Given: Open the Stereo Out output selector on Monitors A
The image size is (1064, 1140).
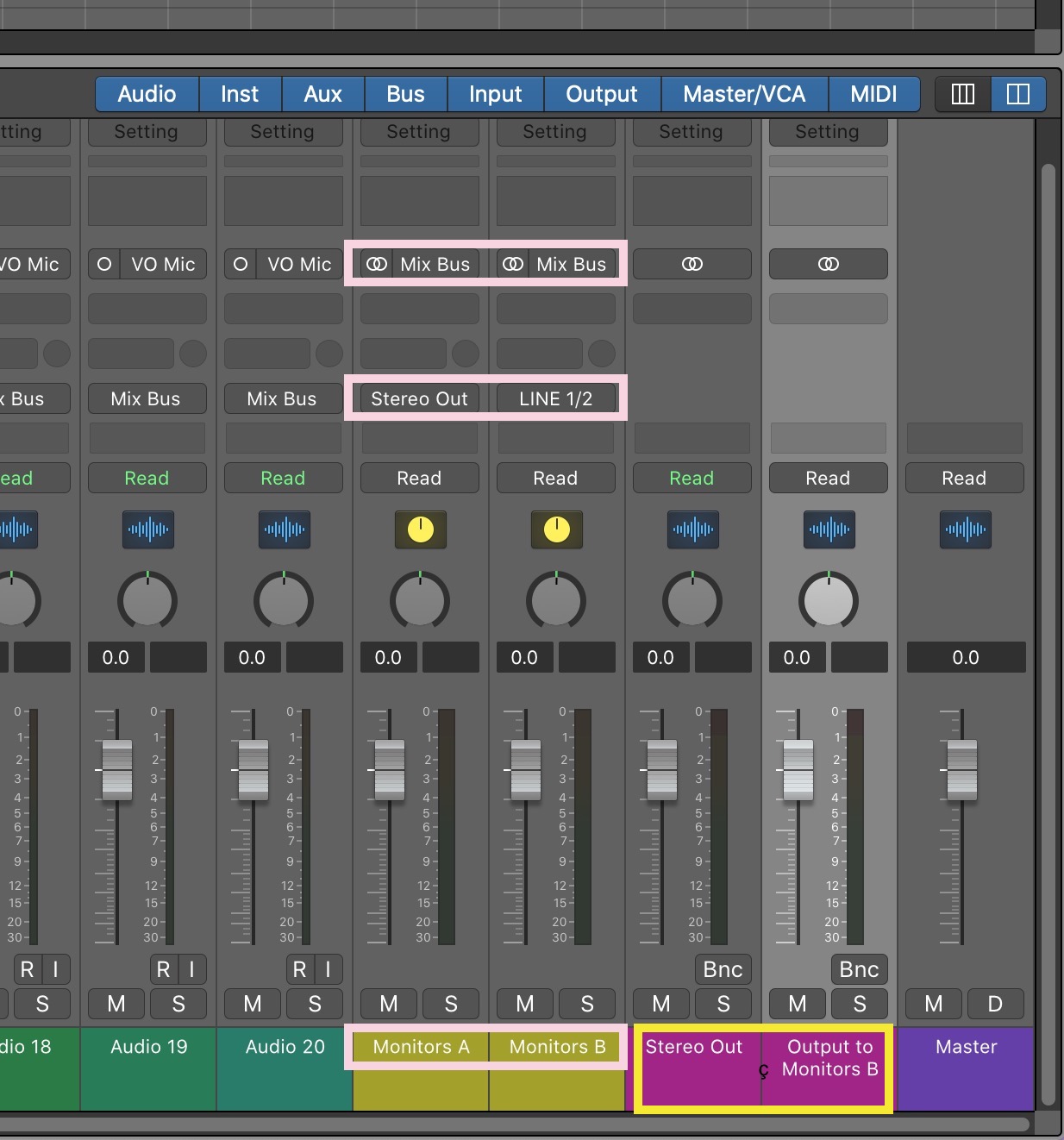Looking at the screenshot, I should (x=419, y=398).
